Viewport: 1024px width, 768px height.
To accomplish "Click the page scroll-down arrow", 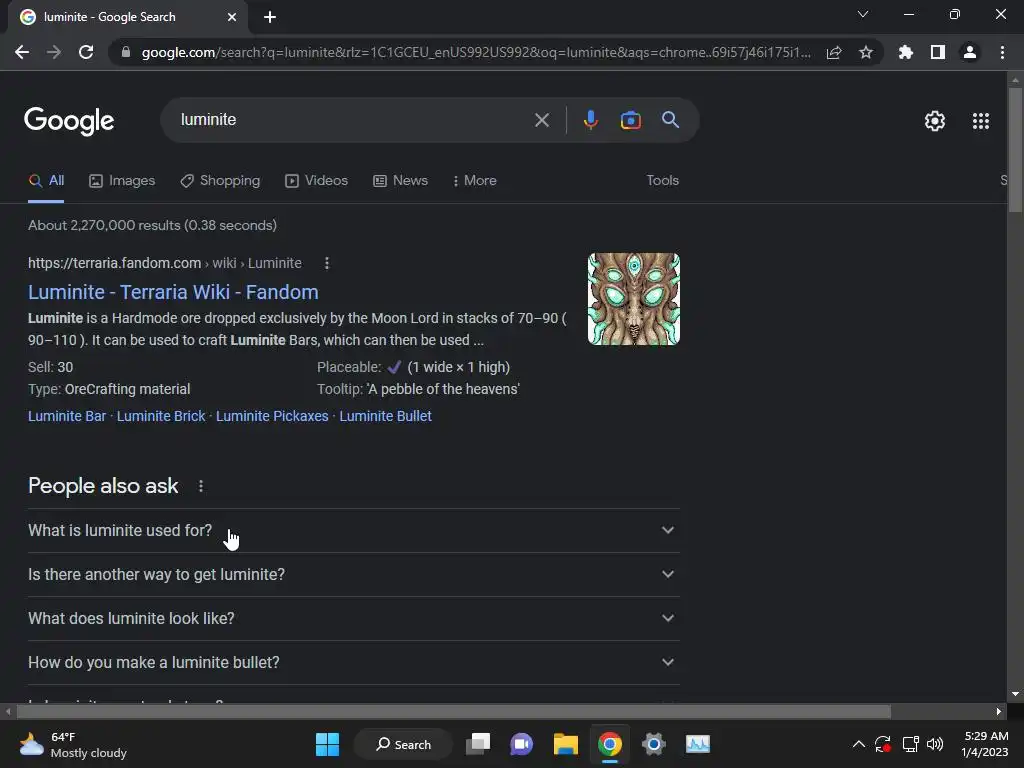I will 1015,694.
